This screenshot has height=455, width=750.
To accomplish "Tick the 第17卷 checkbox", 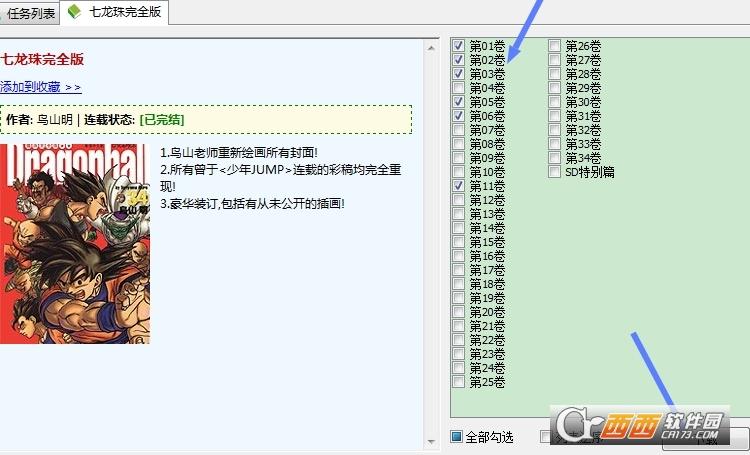I will tap(458, 269).
